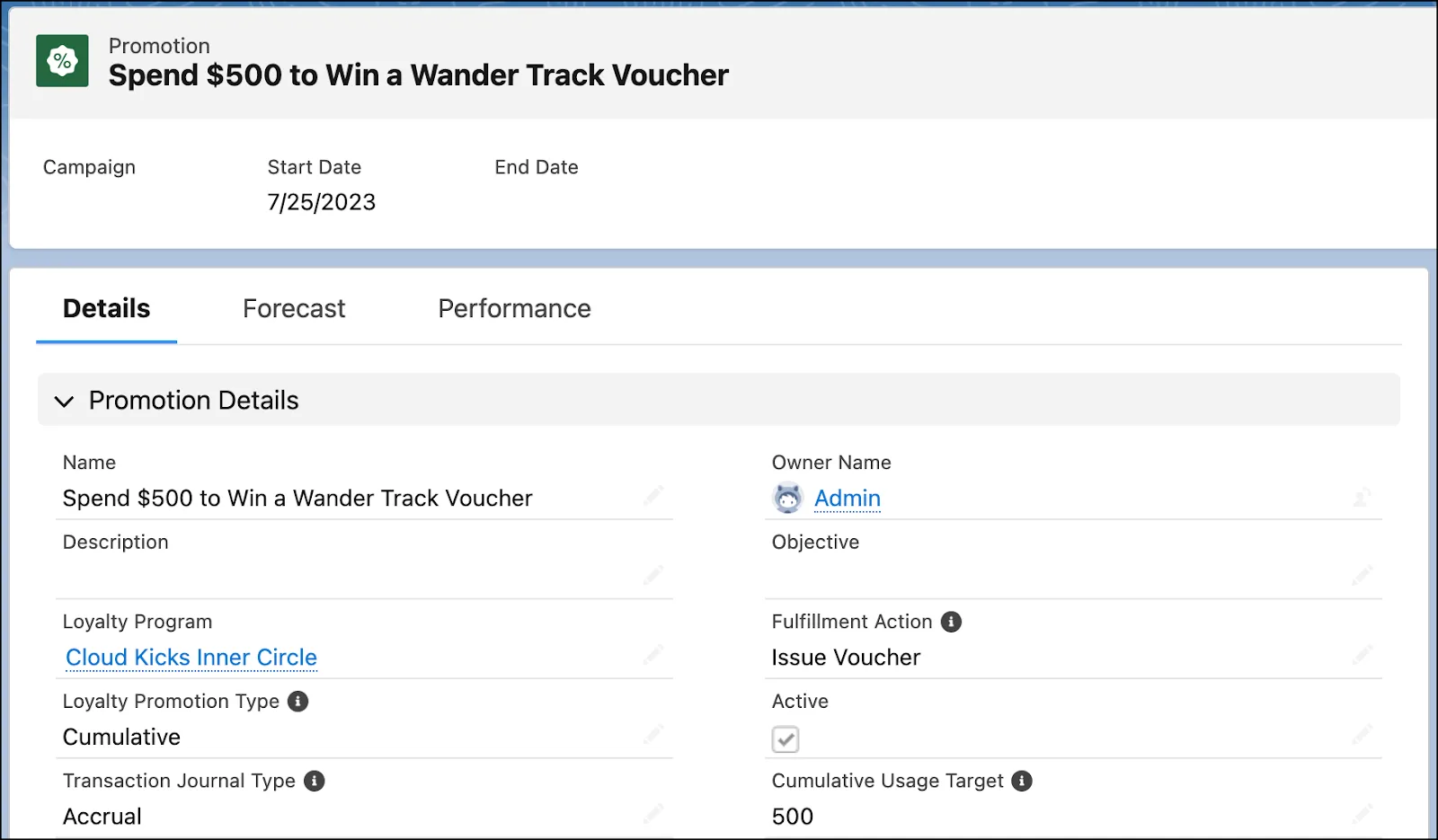The height and width of the screenshot is (840, 1438).
Task: Select the Details tab
Action: click(105, 308)
